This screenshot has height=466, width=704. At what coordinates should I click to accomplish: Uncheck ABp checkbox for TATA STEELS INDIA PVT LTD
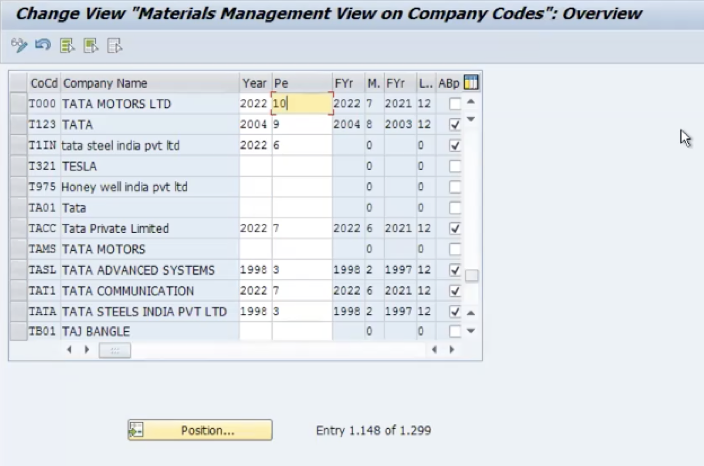455,312
